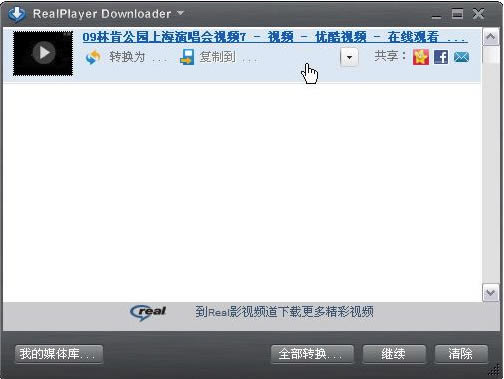This screenshot has width=504, height=379.
Task: Click the 转换为 ... text label
Action: point(138,57)
